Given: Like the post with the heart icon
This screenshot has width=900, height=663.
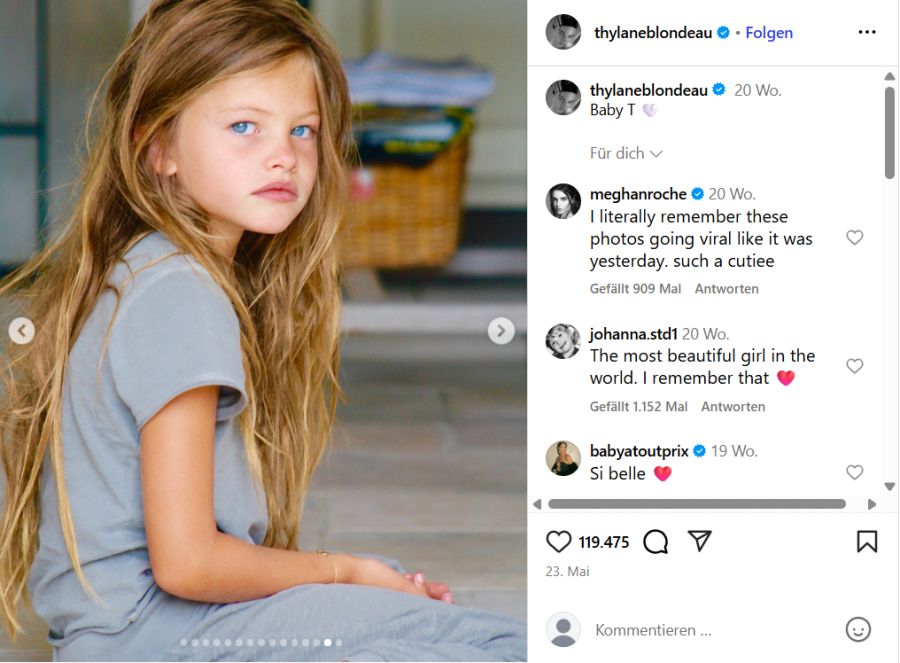Looking at the screenshot, I should tap(559, 542).
